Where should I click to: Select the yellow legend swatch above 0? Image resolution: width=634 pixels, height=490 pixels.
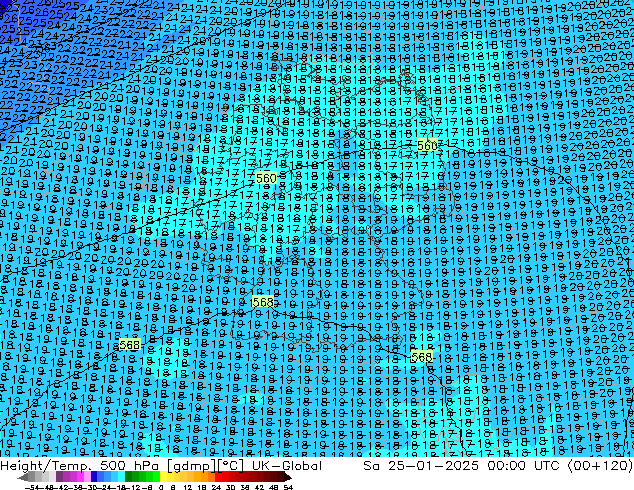click(x=163, y=476)
